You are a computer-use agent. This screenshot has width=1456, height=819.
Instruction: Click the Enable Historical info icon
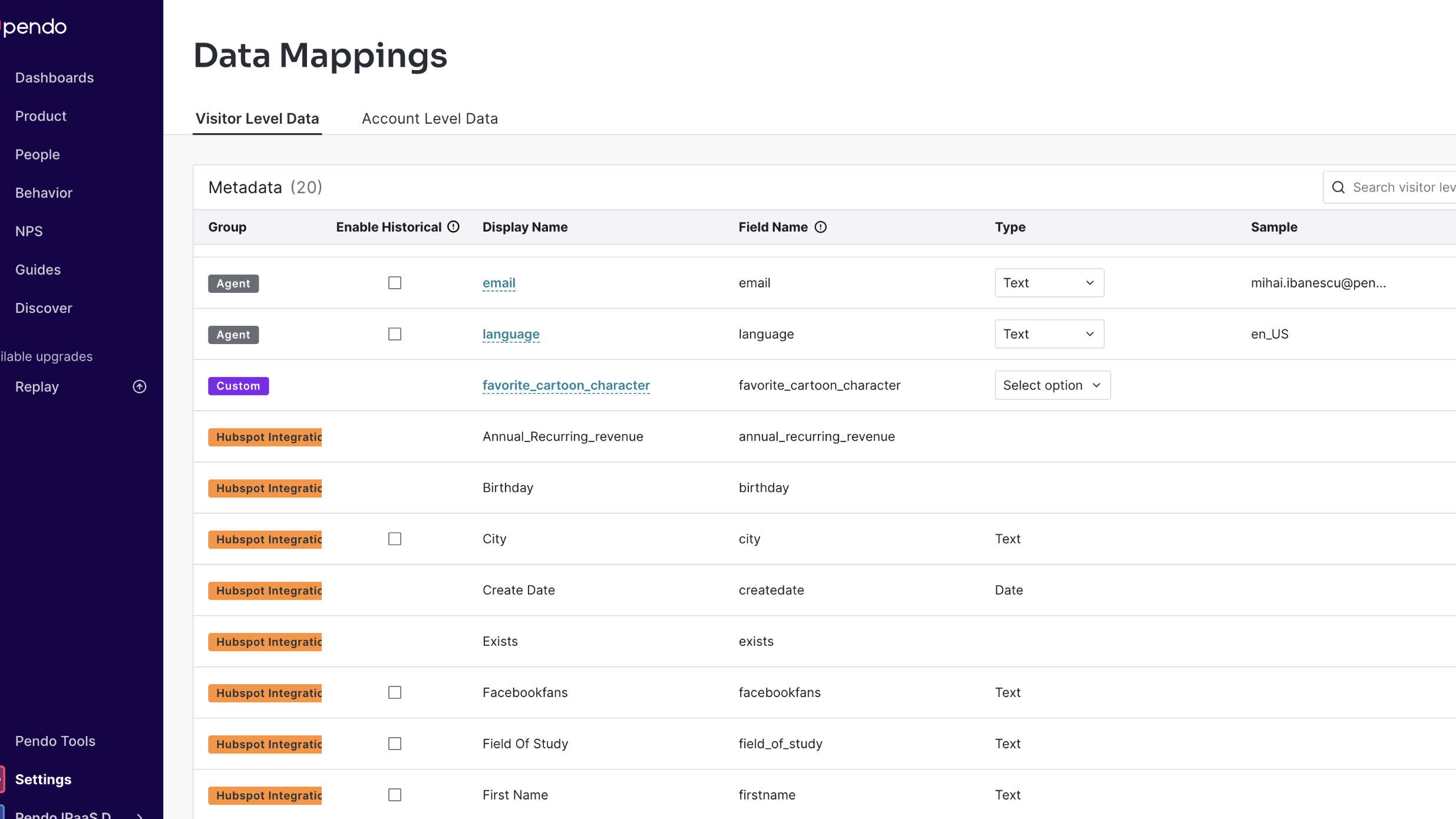click(x=453, y=227)
